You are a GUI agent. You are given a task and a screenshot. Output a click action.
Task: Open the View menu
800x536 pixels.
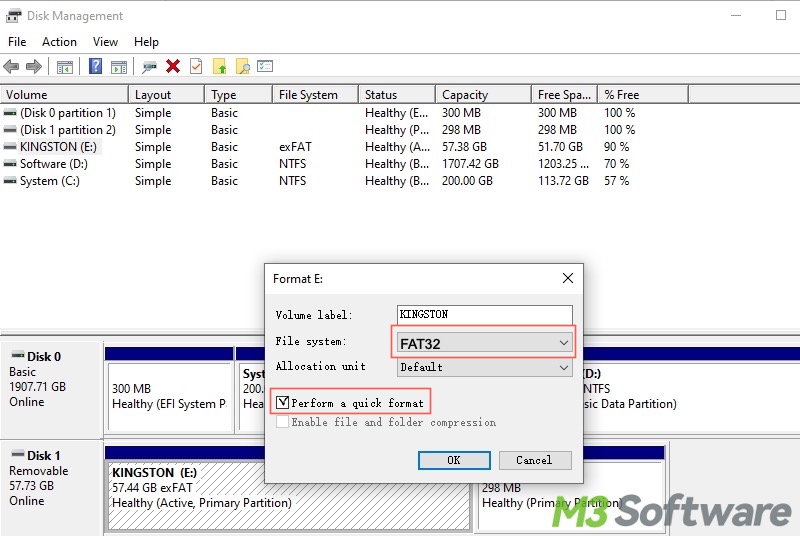[x=105, y=42]
